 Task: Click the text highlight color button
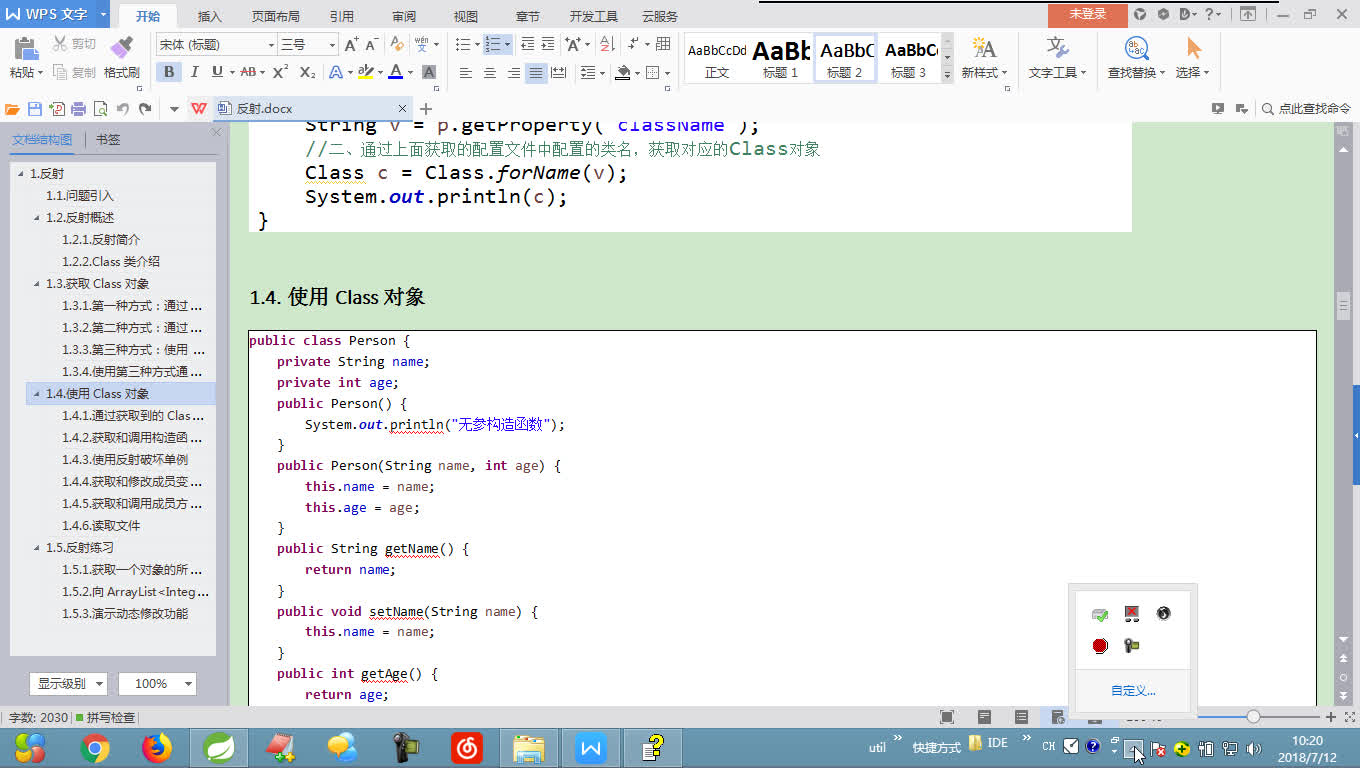pyautogui.click(x=365, y=72)
